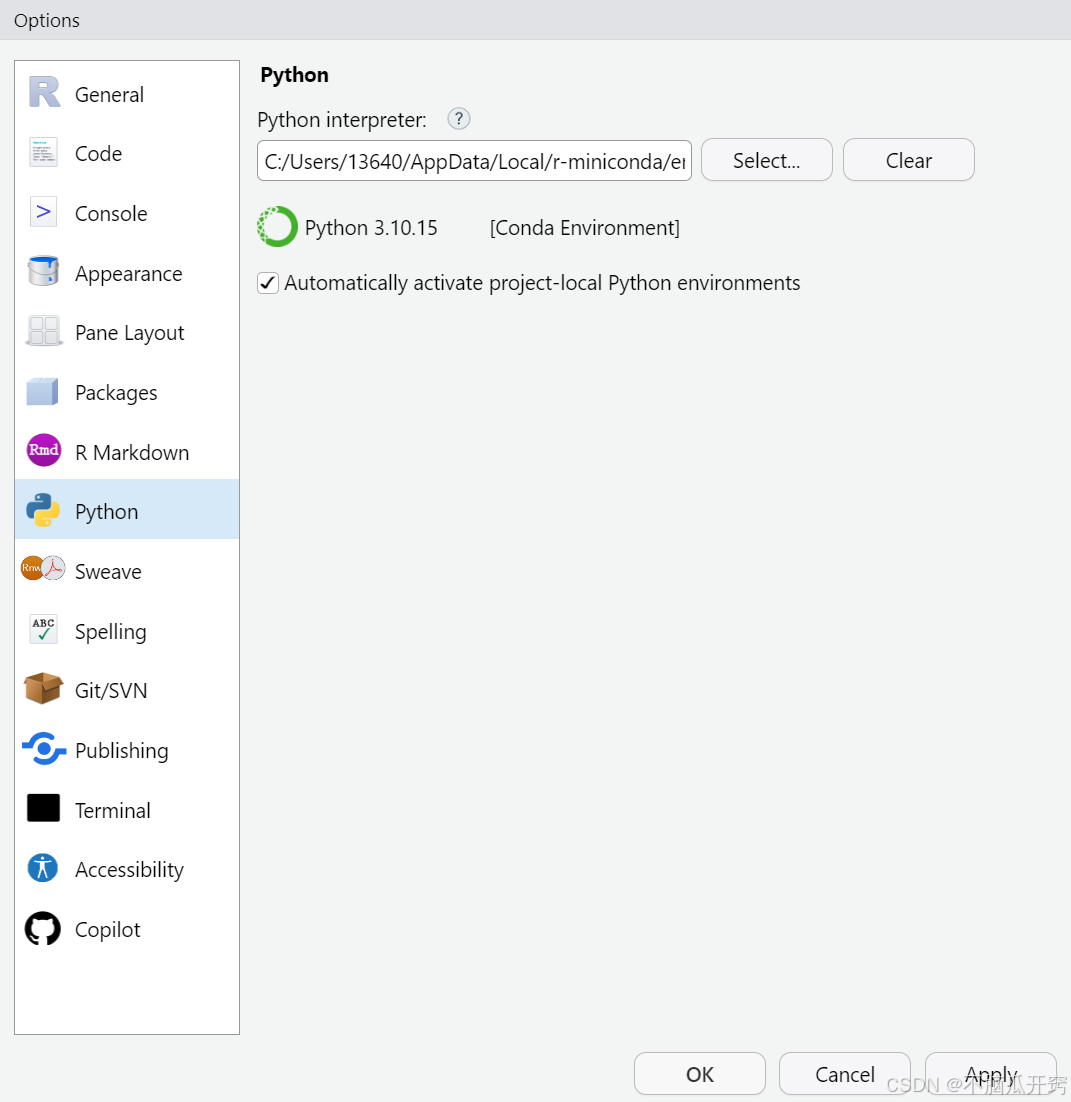This screenshot has width=1071, height=1102.
Task: Open Terminal options label
Action: click(112, 810)
